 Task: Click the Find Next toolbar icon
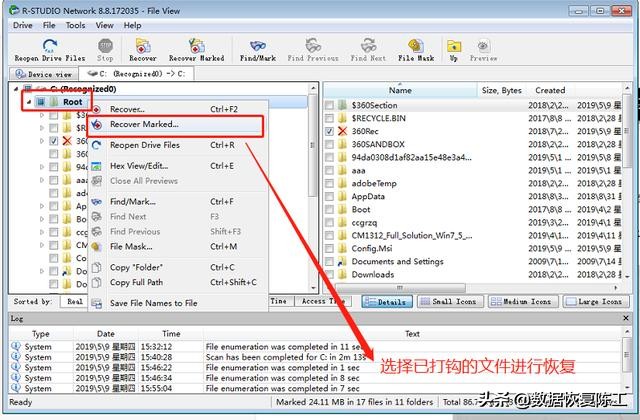point(368,45)
